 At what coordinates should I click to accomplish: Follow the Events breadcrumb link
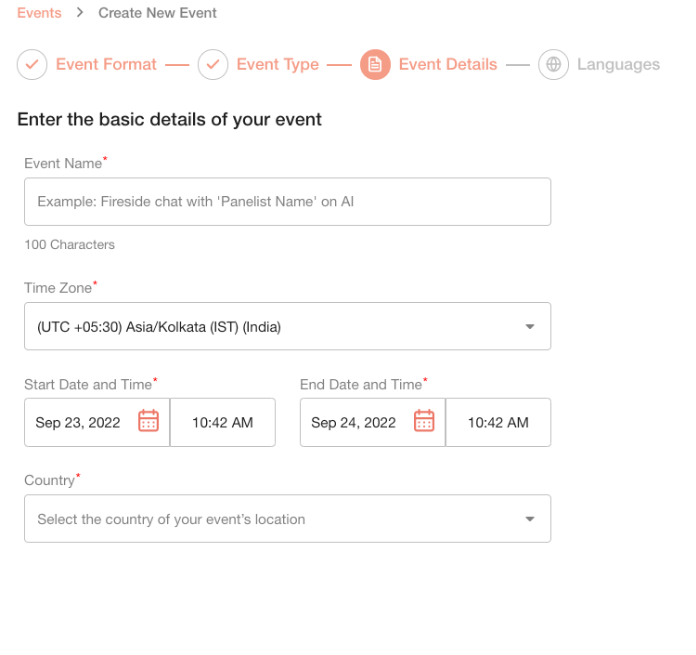pyautogui.click(x=39, y=13)
